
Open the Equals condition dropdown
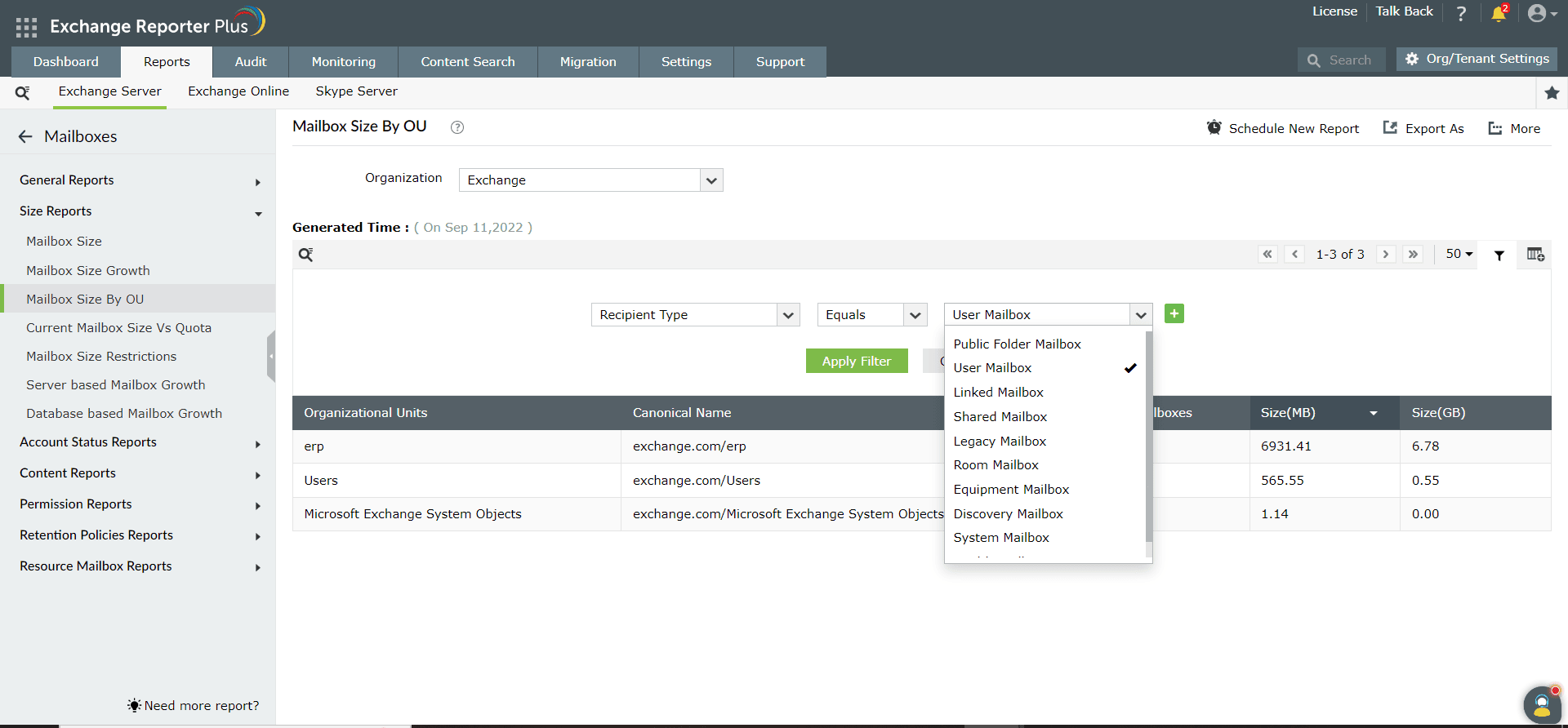coord(872,315)
